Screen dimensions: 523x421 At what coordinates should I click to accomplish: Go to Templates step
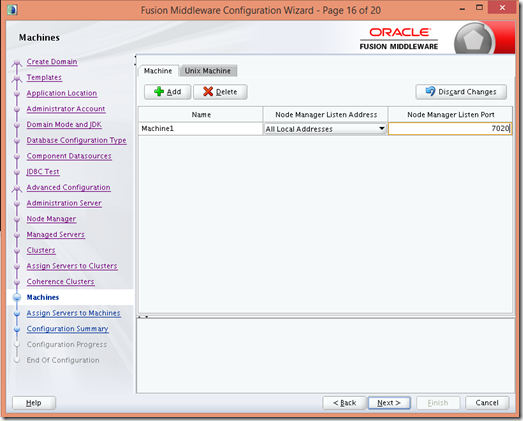[44, 77]
